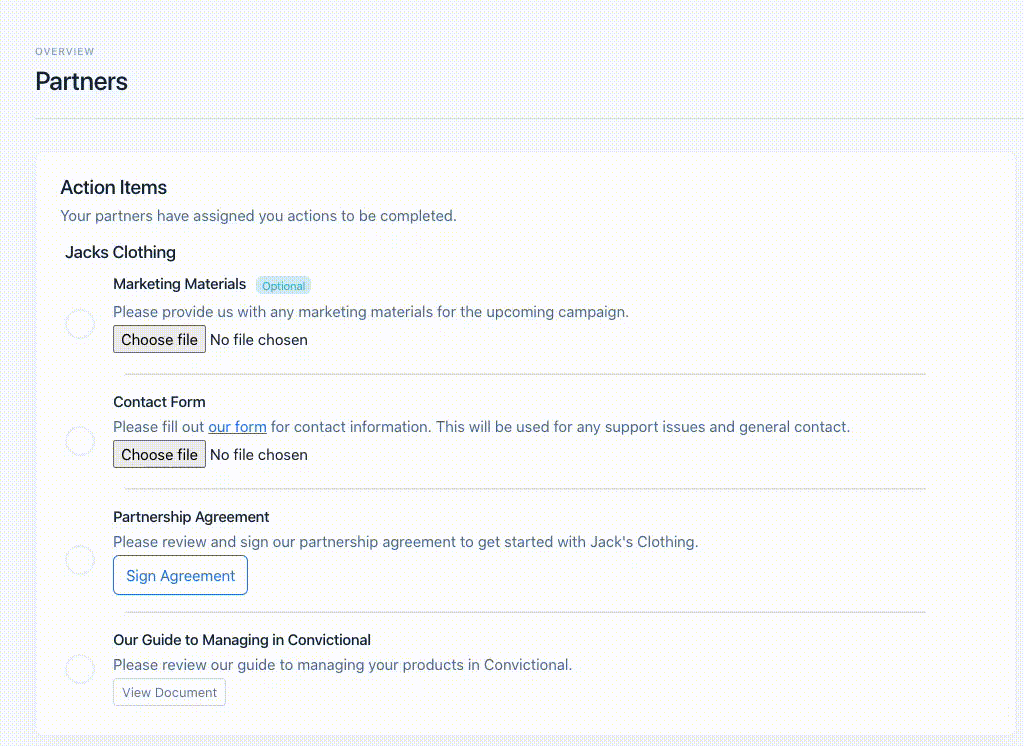Click 'Our Guide to Managing in Convictional' title

click(x=242, y=640)
